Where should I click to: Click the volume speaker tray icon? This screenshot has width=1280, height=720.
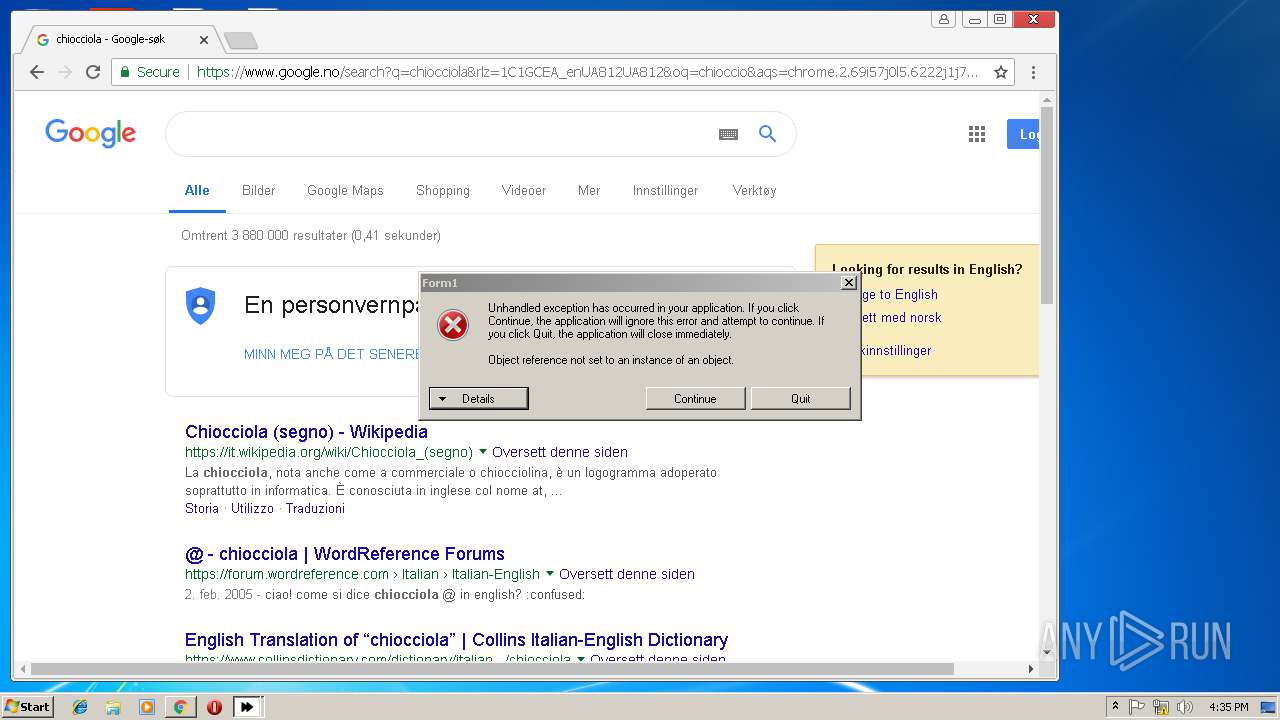(1185, 707)
